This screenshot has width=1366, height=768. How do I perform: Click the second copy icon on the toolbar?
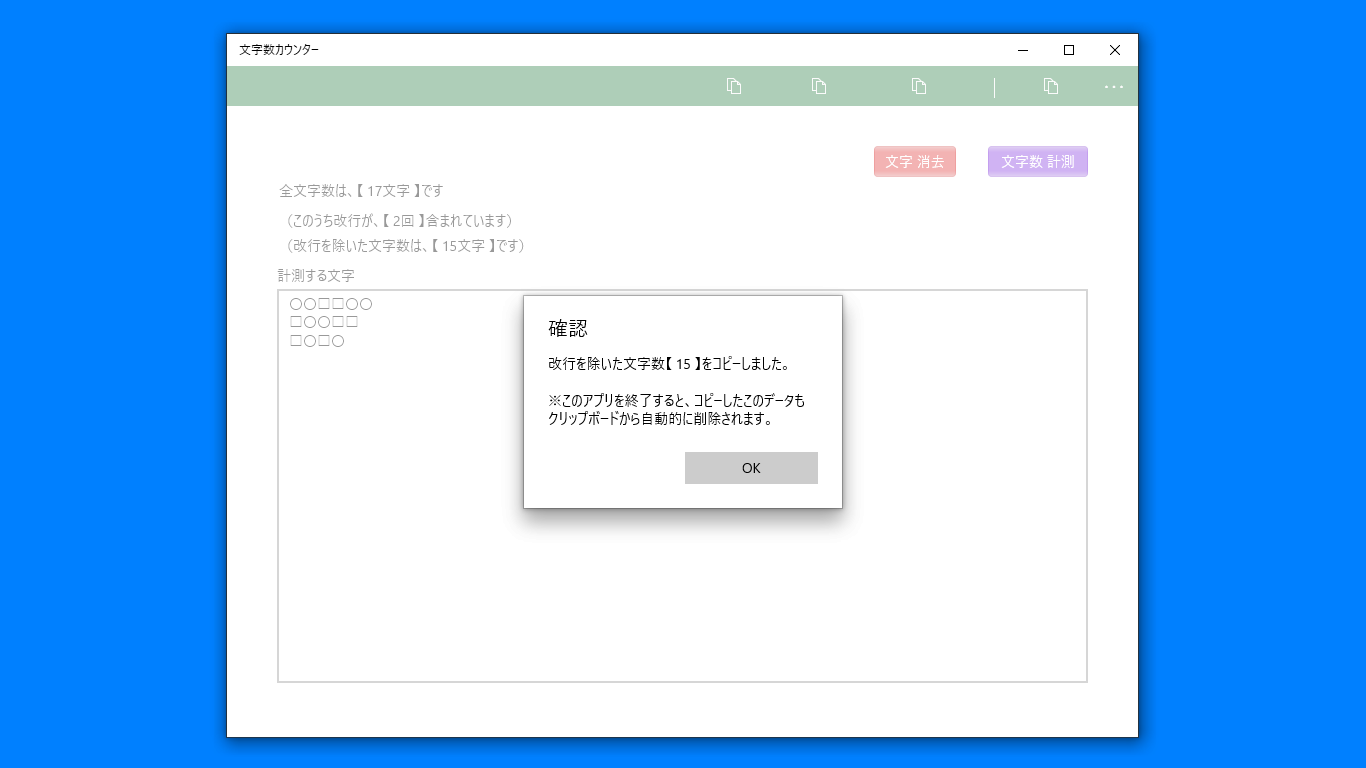pyautogui.click(x=818, y=86)
